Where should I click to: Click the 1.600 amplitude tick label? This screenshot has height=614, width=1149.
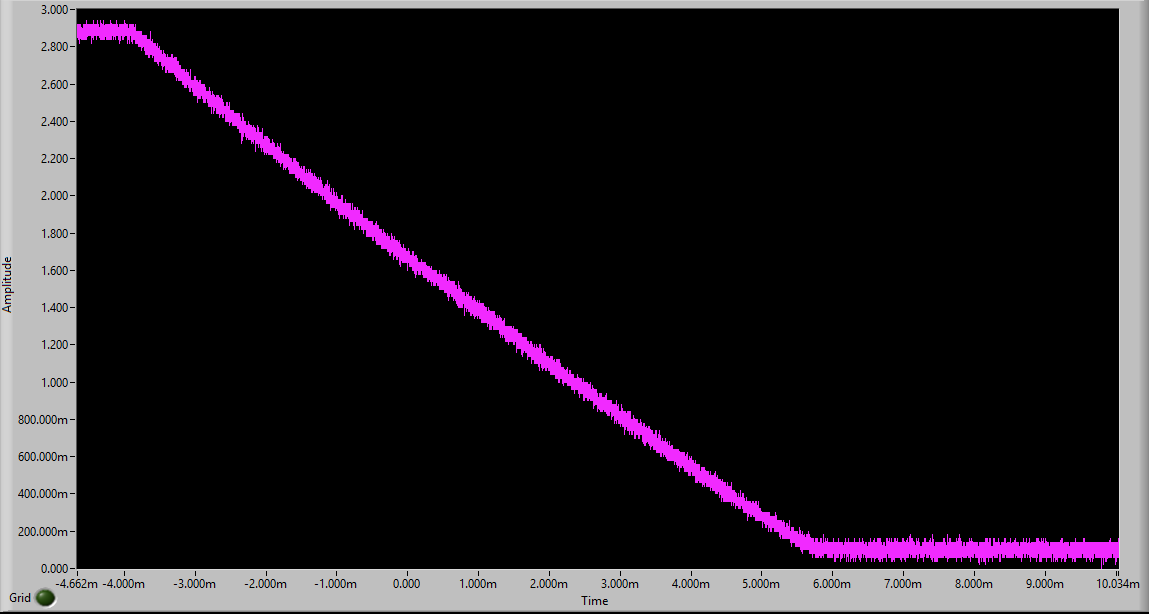point(54,270)
